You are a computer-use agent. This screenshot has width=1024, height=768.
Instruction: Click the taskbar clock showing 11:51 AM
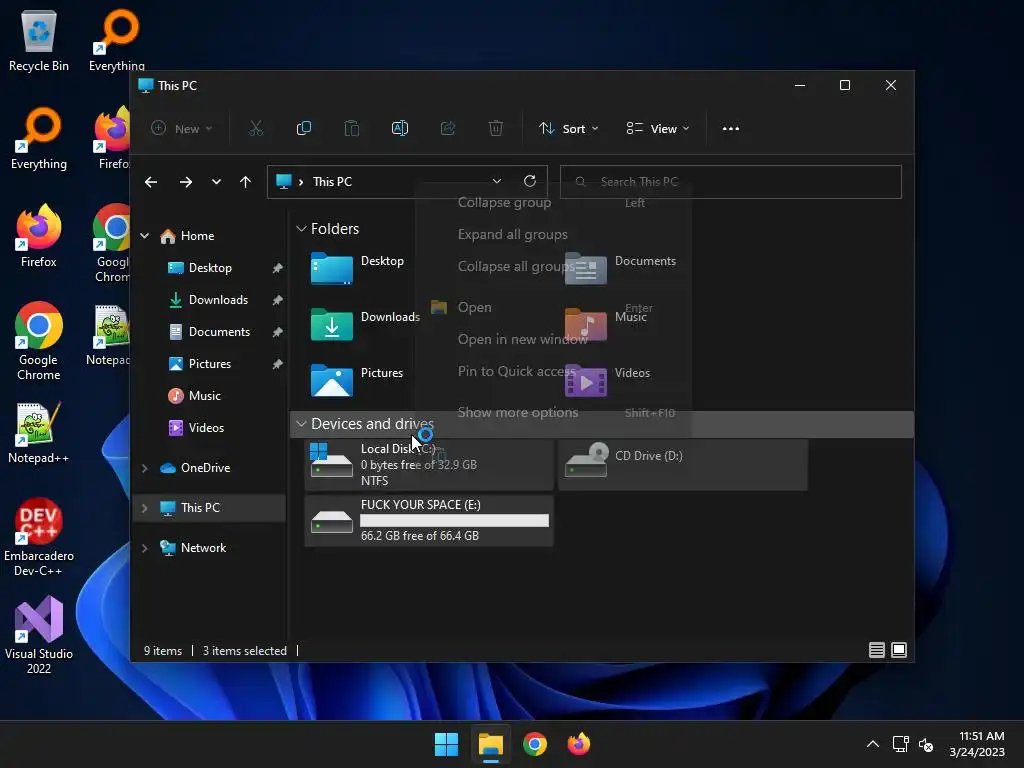977,744
